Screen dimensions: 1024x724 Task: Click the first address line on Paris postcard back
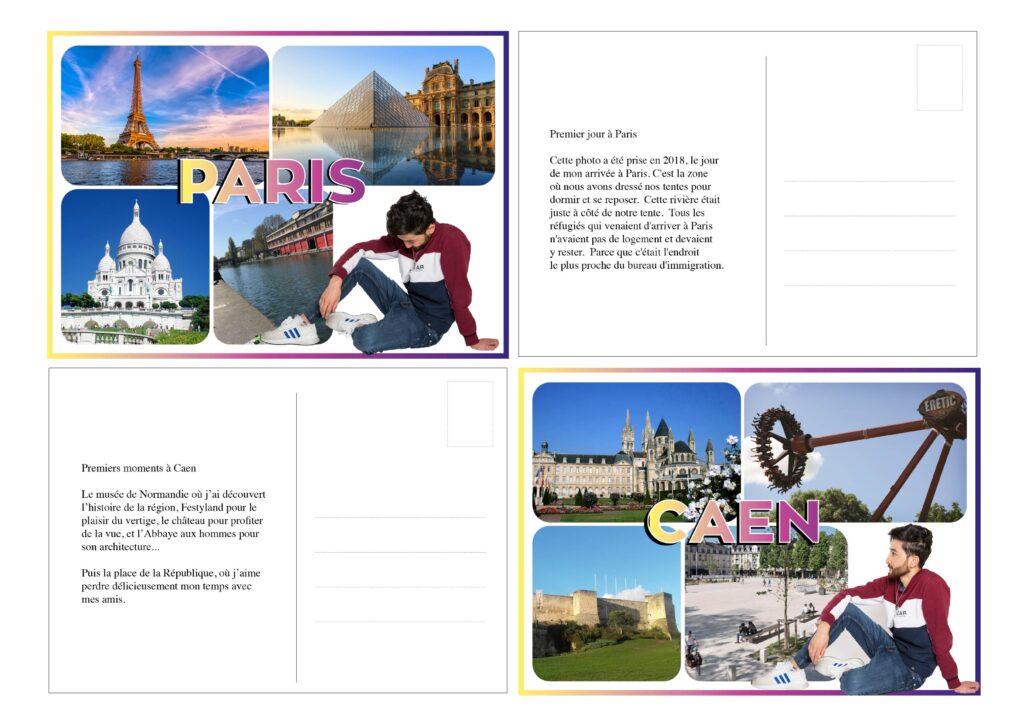[x=869, y=181]
